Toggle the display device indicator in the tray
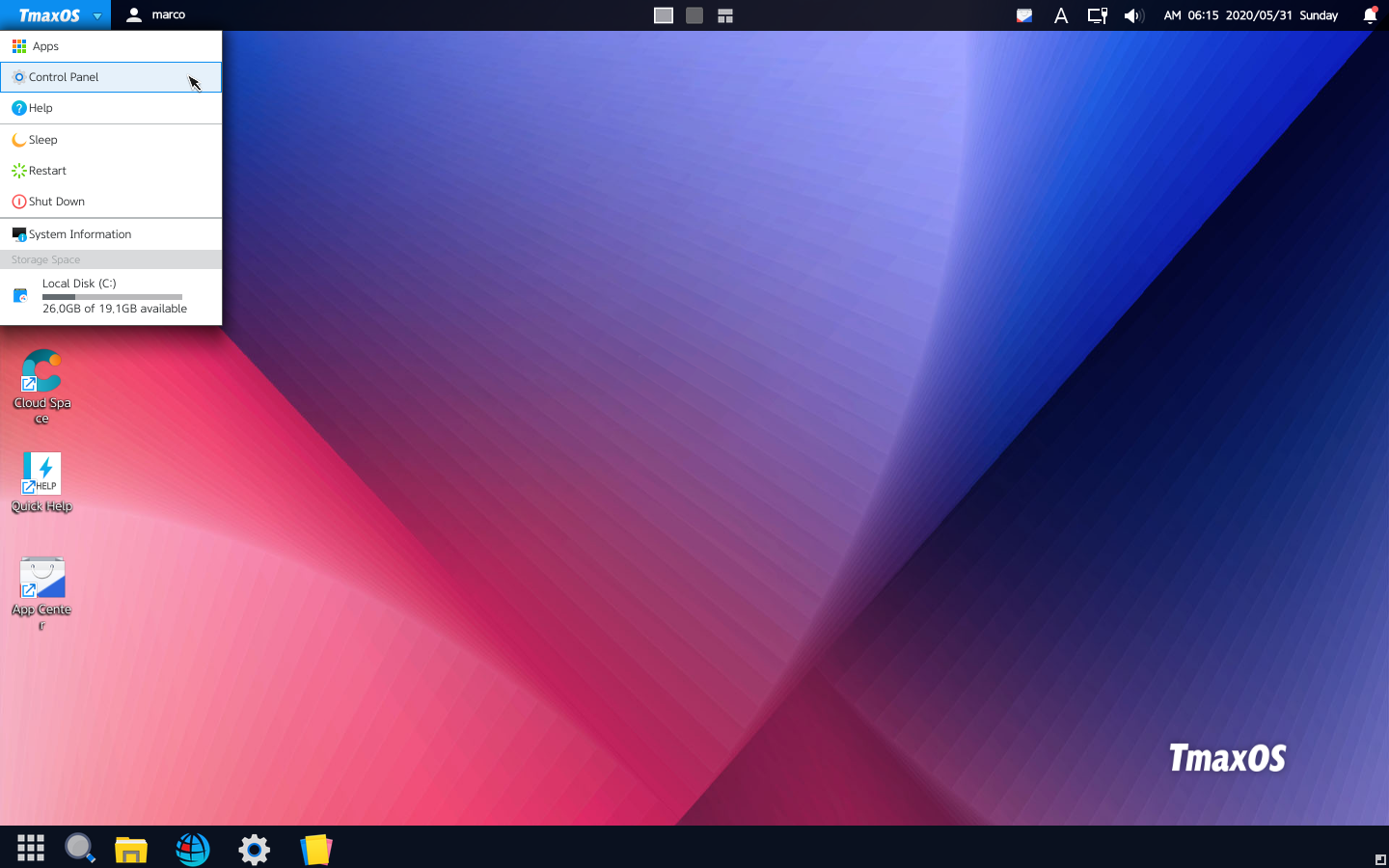The image size is (1389, 868). point(1097,15)
